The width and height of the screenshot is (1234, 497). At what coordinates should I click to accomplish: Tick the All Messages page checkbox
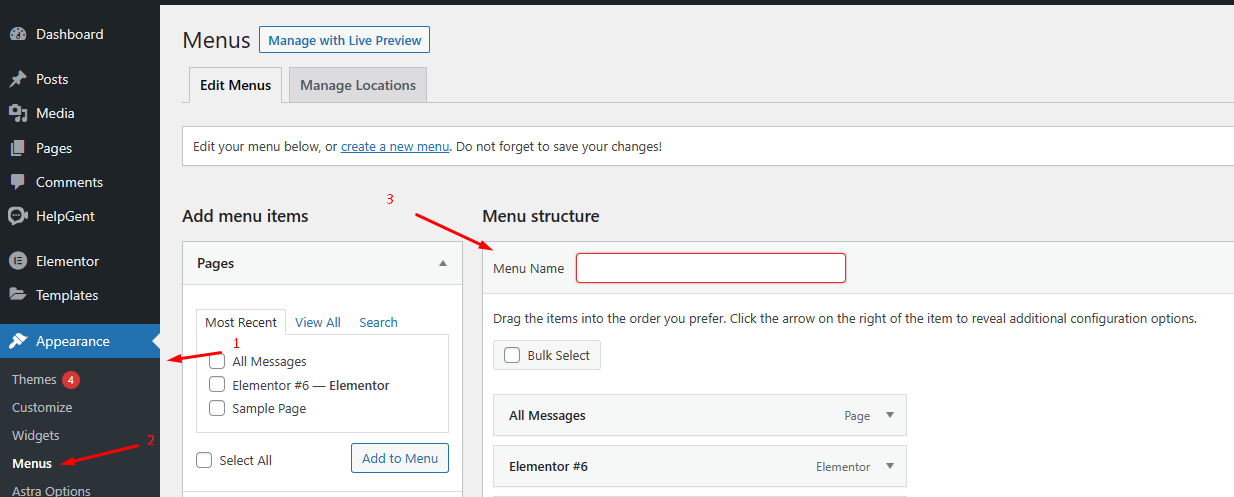[217, 361]
